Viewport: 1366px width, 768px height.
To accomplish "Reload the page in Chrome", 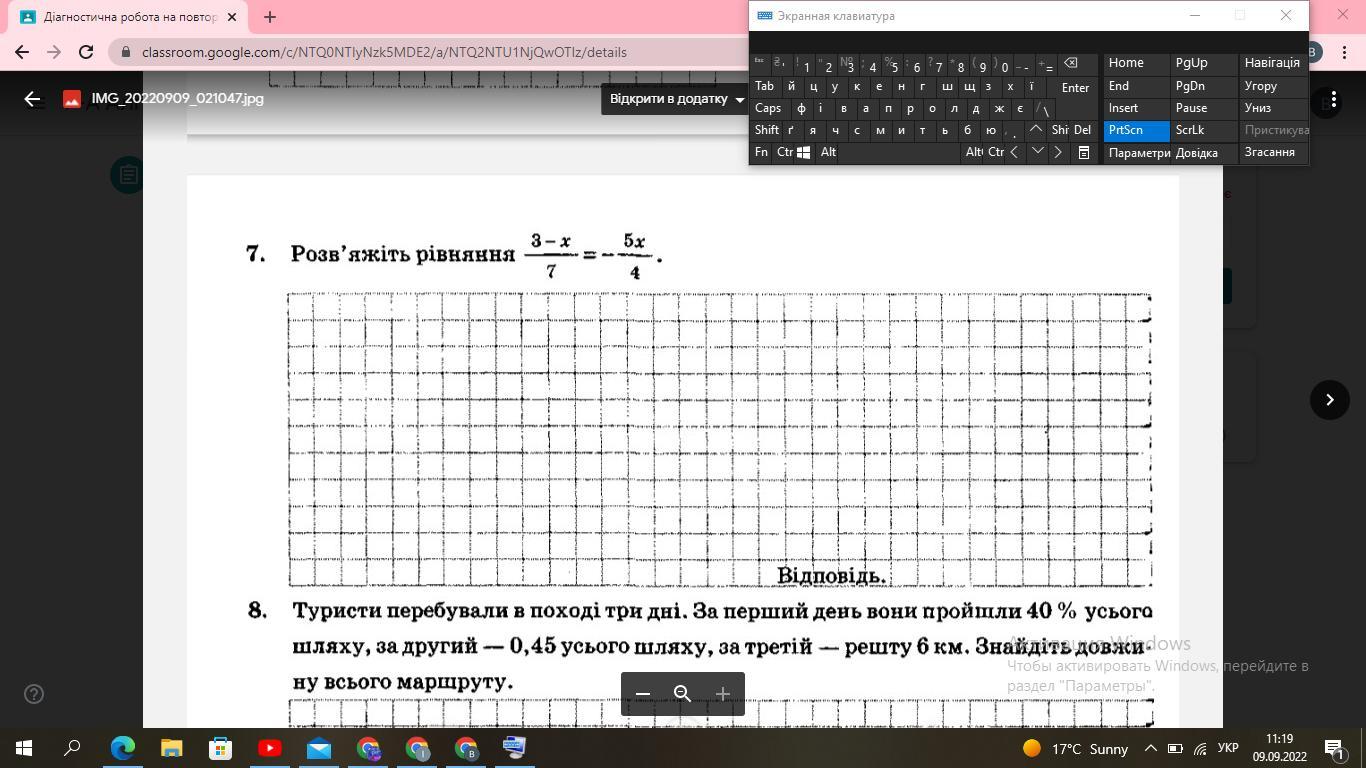I will [86, 52].
